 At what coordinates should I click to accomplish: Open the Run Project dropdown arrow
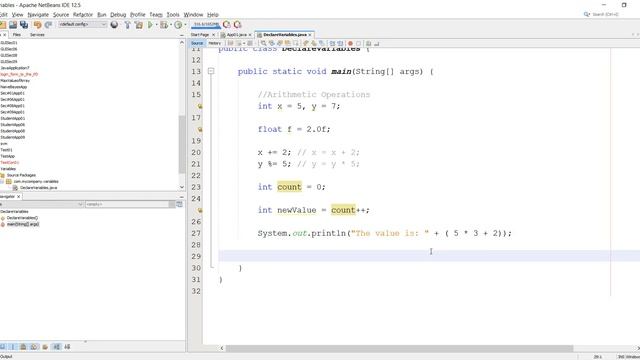pos(156,25)
